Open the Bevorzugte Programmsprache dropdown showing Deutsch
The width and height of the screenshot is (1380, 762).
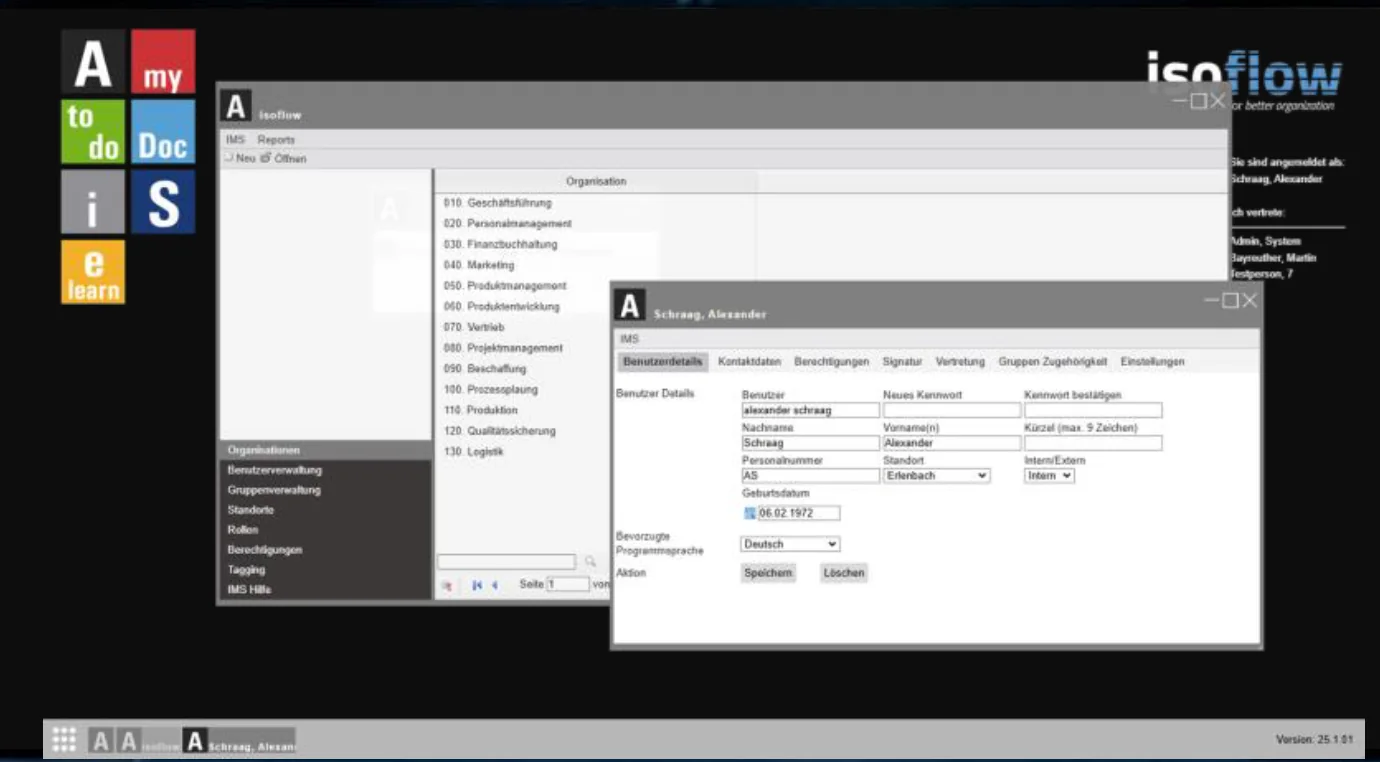791,544
